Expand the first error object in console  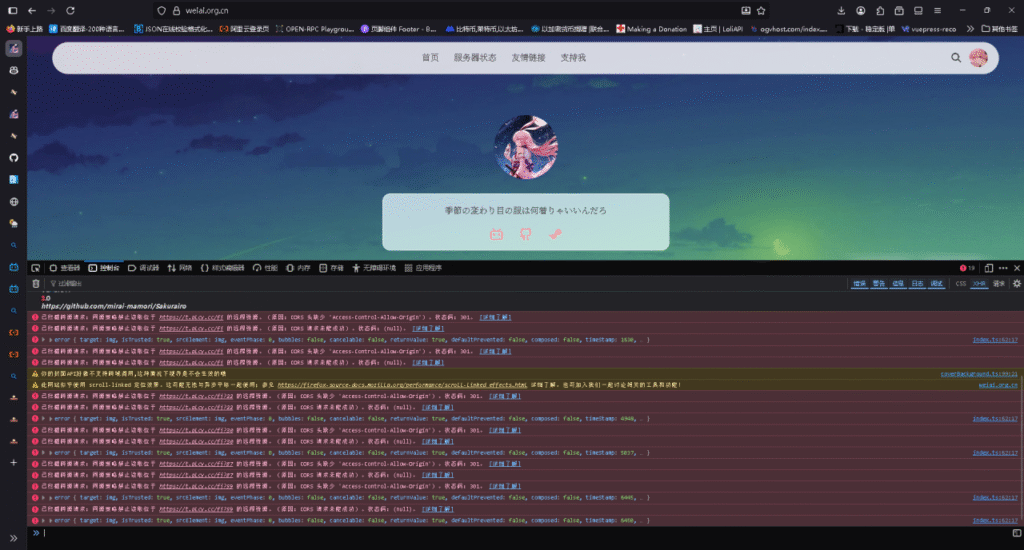click(x=43, y=340)
